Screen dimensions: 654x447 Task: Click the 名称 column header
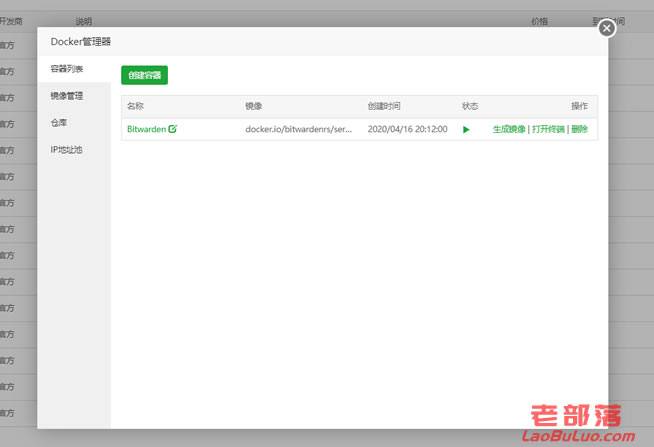click(136, 105)
